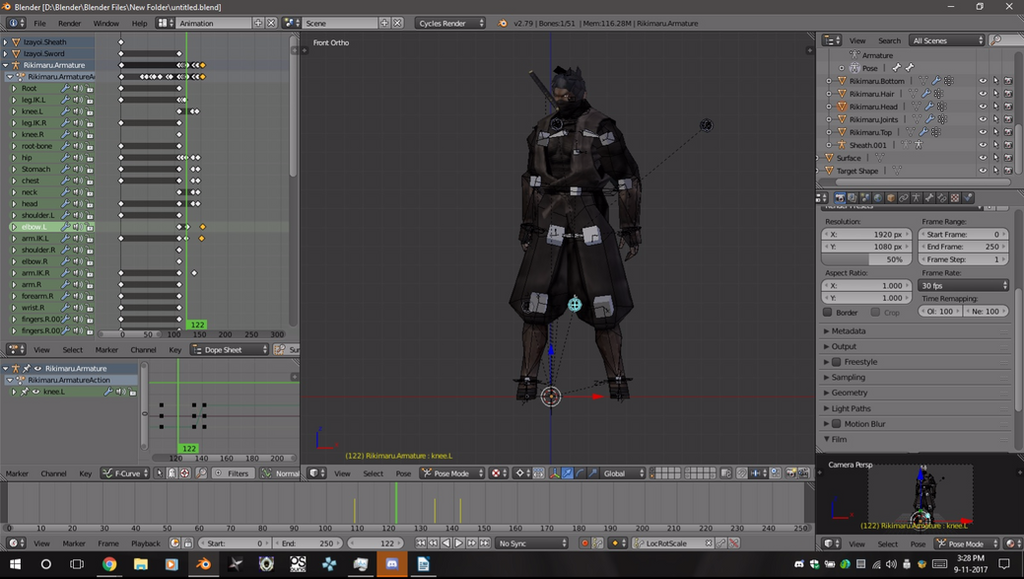Open the Bone Constraints properties tab
This screenshot has width=1024, height=579.
[942, 198]
